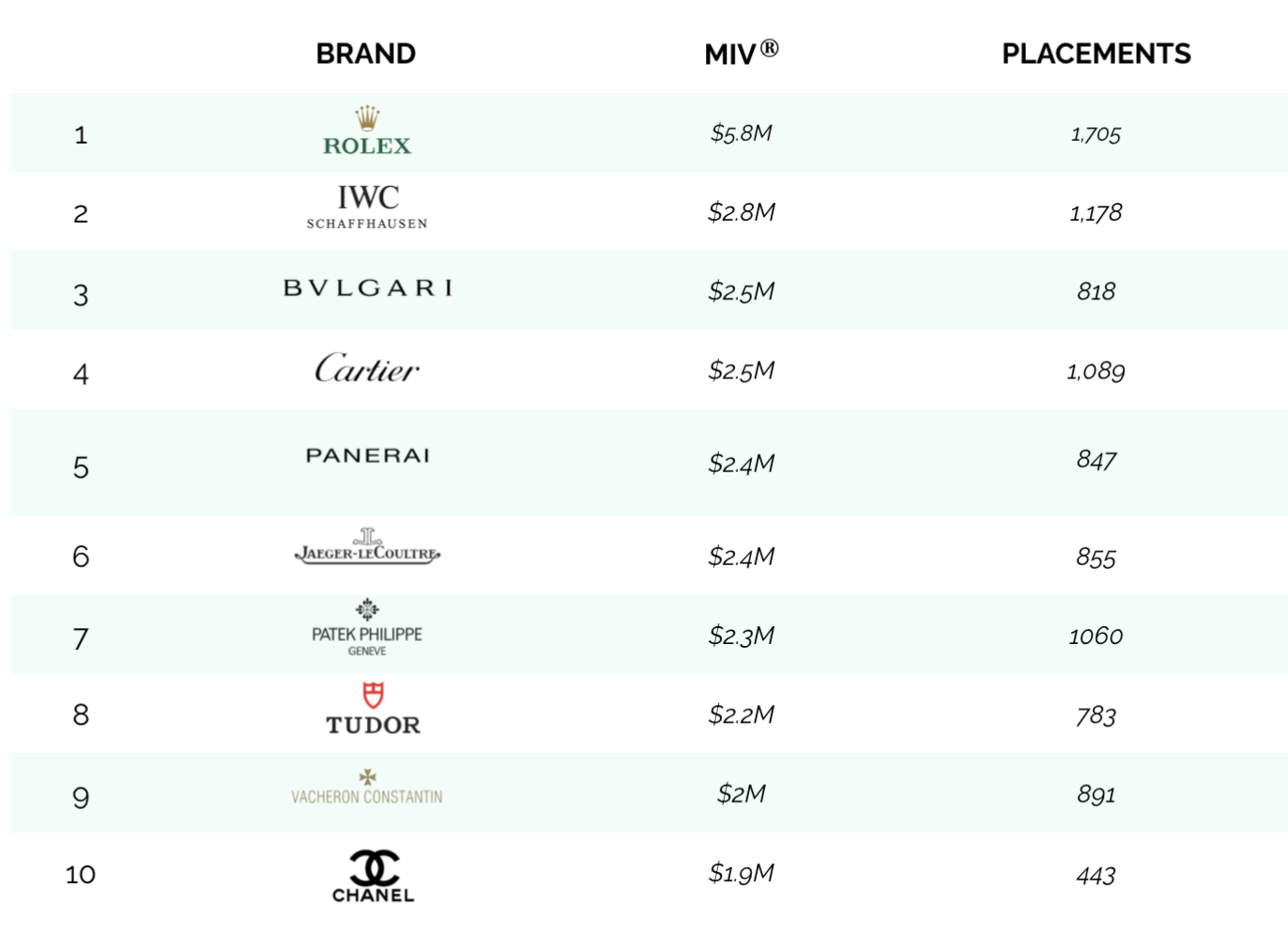1288x935 pixels.
Task: Click the Panerai brand logo
Action: 367,456
